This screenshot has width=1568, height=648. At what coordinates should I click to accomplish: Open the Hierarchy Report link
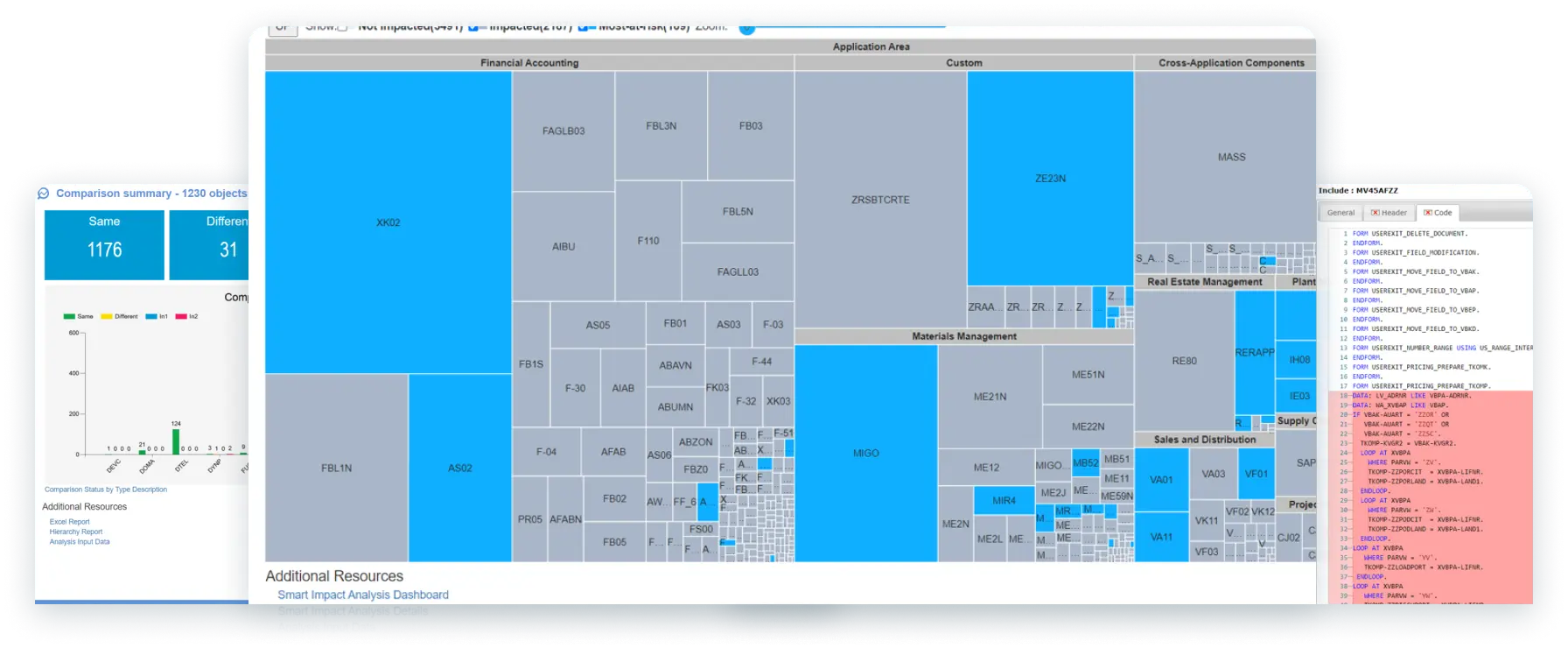coord(76,532)
